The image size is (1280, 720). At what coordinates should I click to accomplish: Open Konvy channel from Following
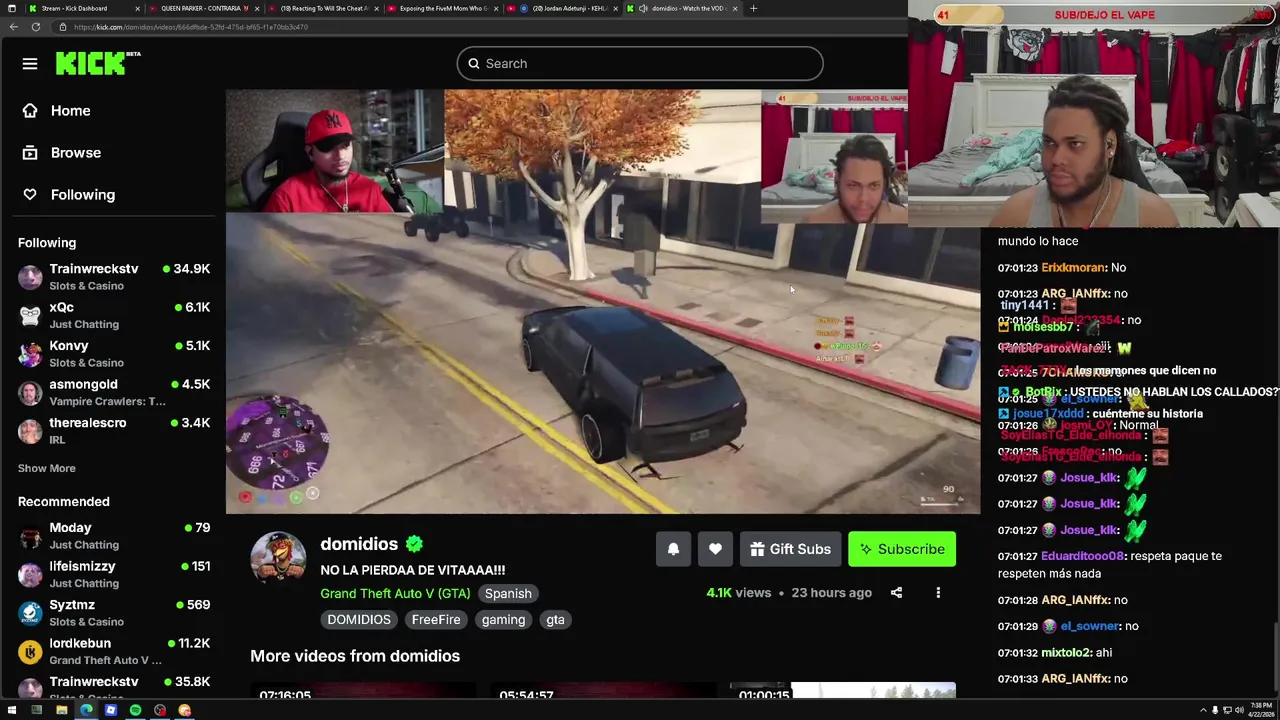(x=113, y=353)
